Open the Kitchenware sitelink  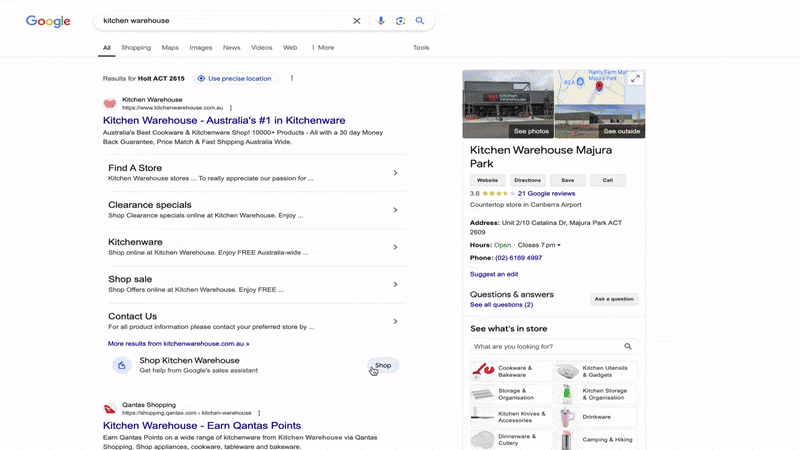135,242
